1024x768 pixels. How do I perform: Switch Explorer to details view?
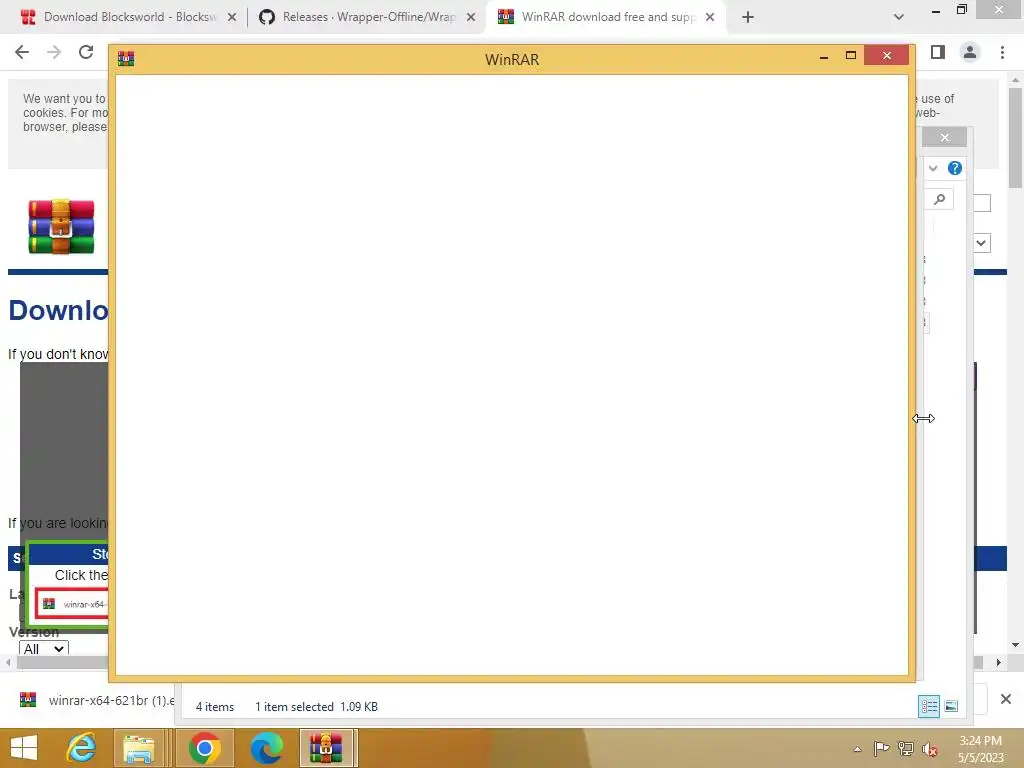click(x=929, y=706)
